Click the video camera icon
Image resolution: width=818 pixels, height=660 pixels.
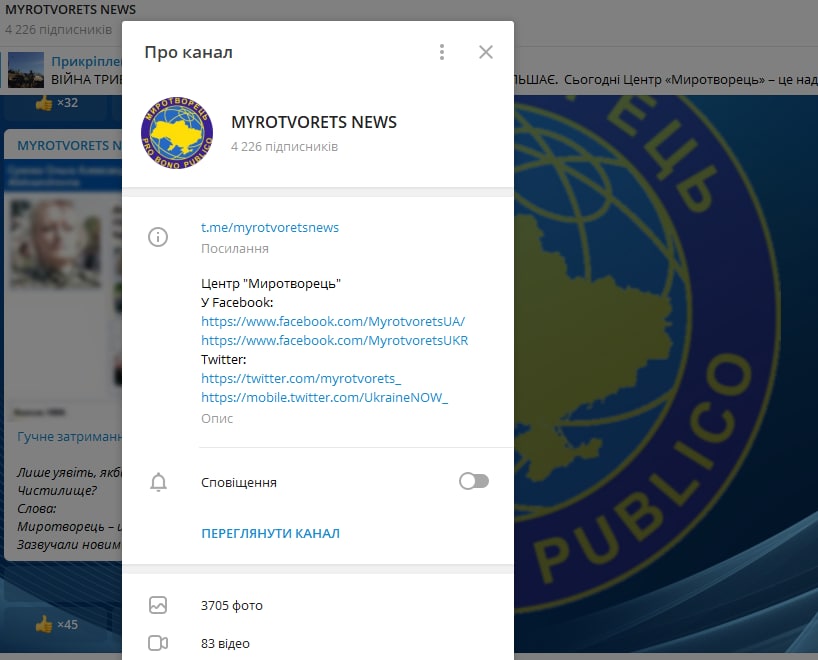158,643
